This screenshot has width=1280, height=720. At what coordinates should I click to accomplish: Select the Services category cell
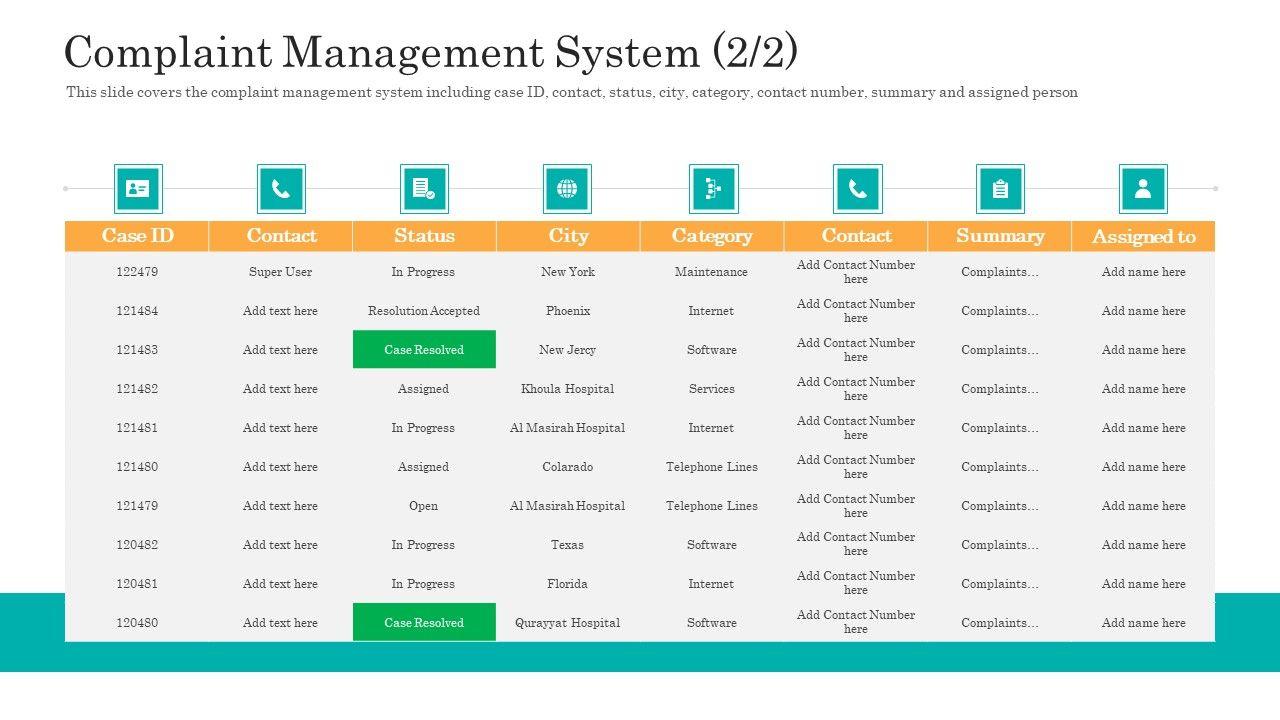[712, 389]
